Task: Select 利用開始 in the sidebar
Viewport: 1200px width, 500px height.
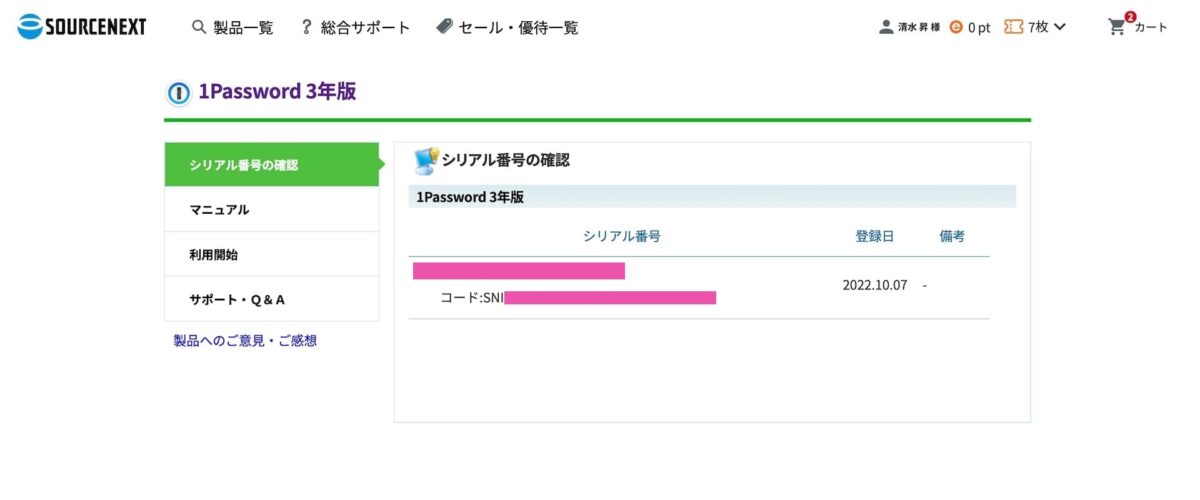Action: point(271,255)
